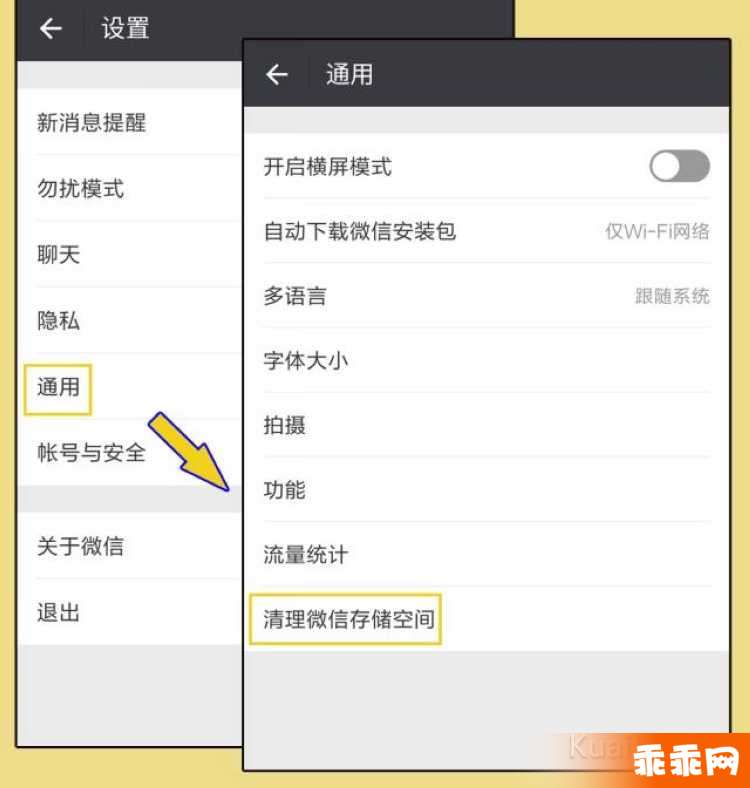Open 关于微信 page
The width and height of the screenshot is (750, 788).
click(x=130, y=546)
